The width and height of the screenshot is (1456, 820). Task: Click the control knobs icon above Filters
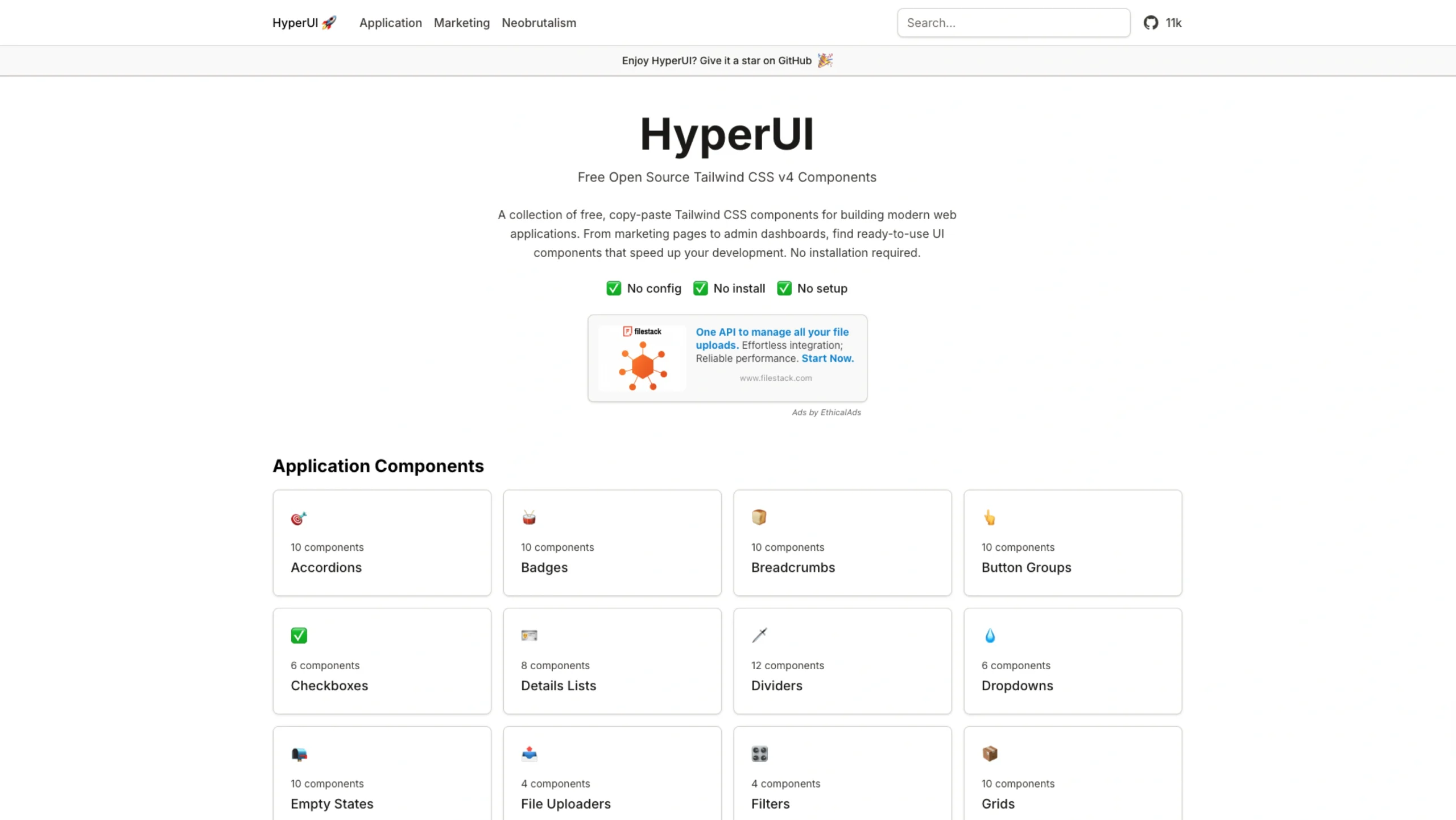click(759, 753)
